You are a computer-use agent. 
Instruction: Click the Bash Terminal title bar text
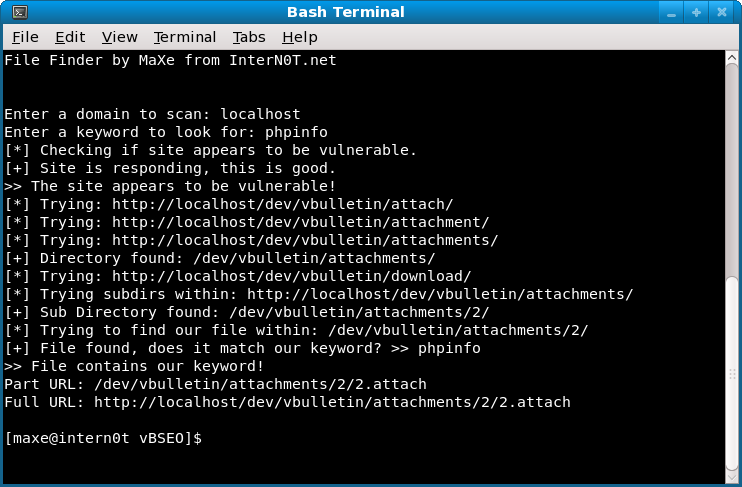pos(345,12)
